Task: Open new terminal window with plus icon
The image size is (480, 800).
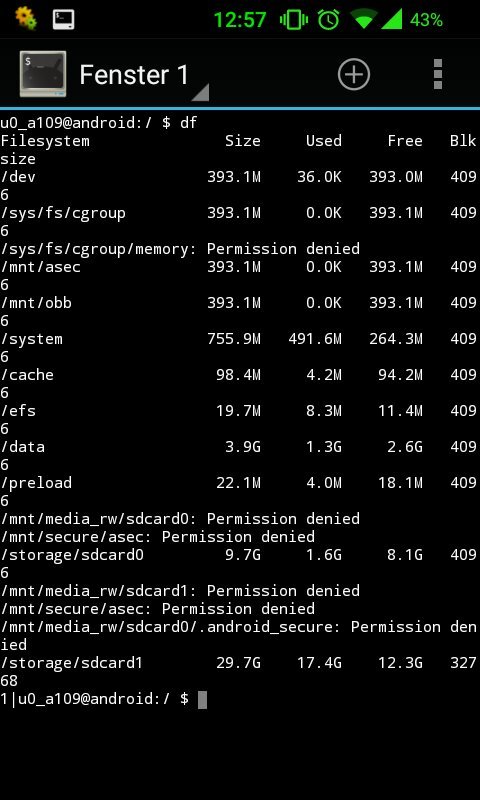Action: [x=353, y=74]
